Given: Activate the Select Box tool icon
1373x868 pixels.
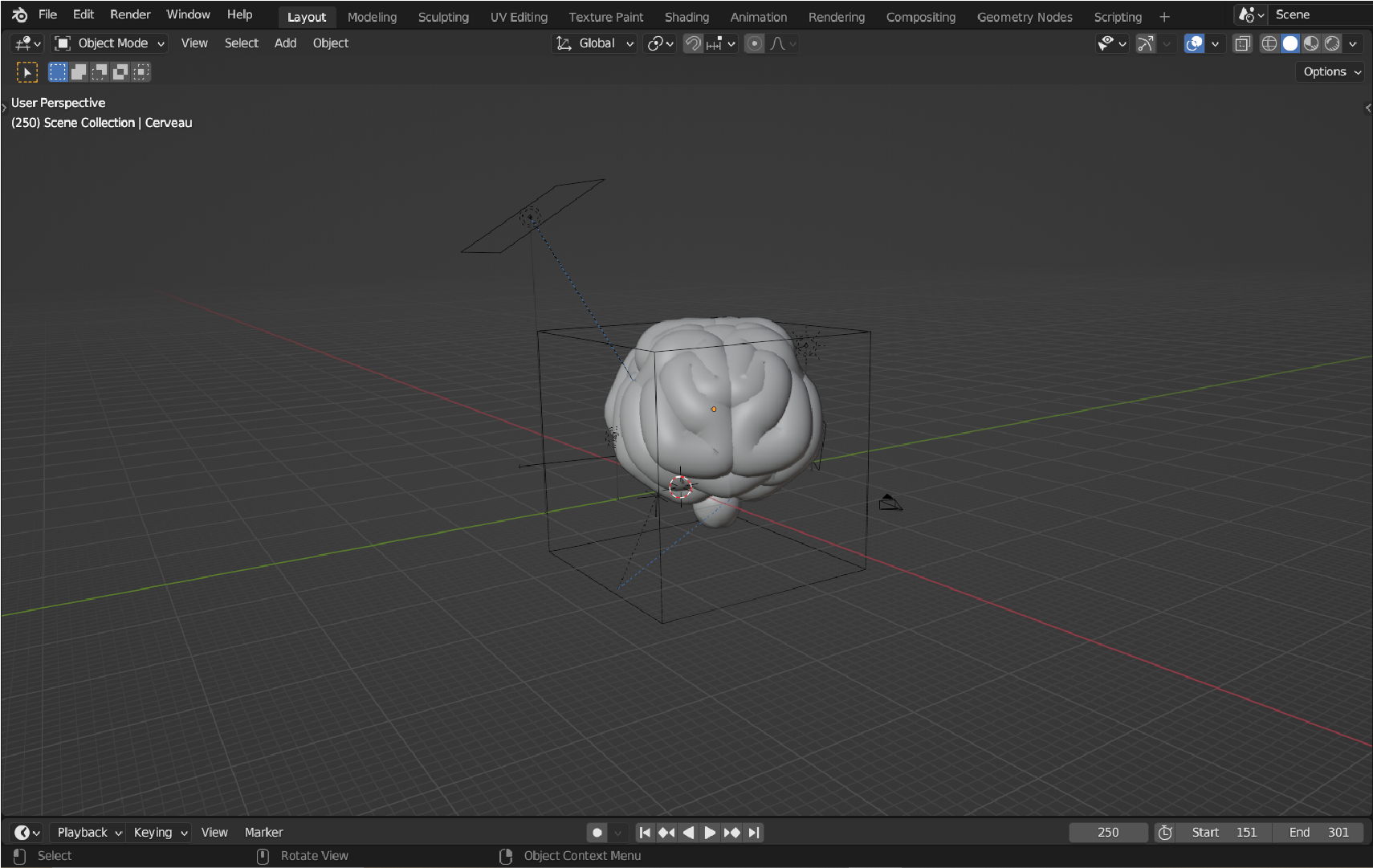Looking at the screenshot, I should (x=27, y=72).
